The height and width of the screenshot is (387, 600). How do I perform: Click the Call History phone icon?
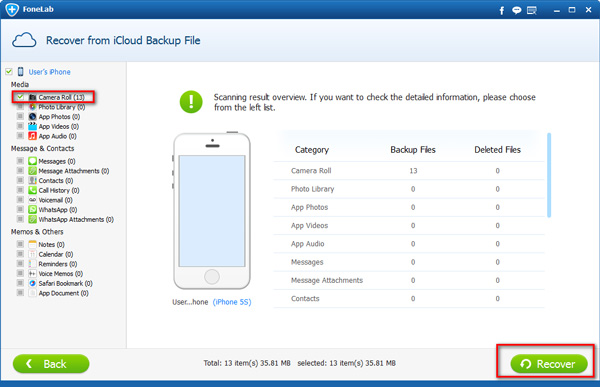pyautogui.click(x=33, y=190)
